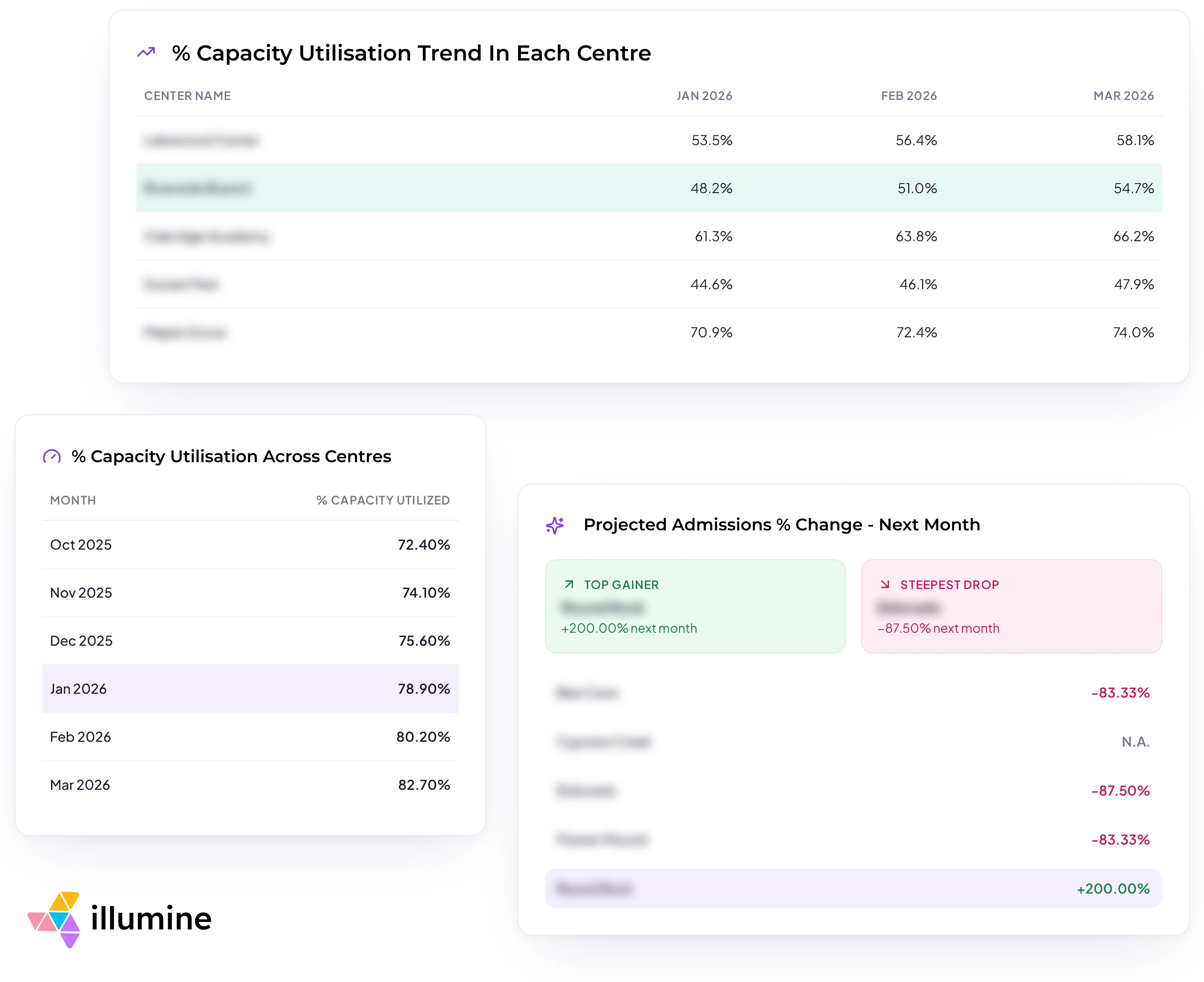Click the CENTER NAME column header

(188, 96)
